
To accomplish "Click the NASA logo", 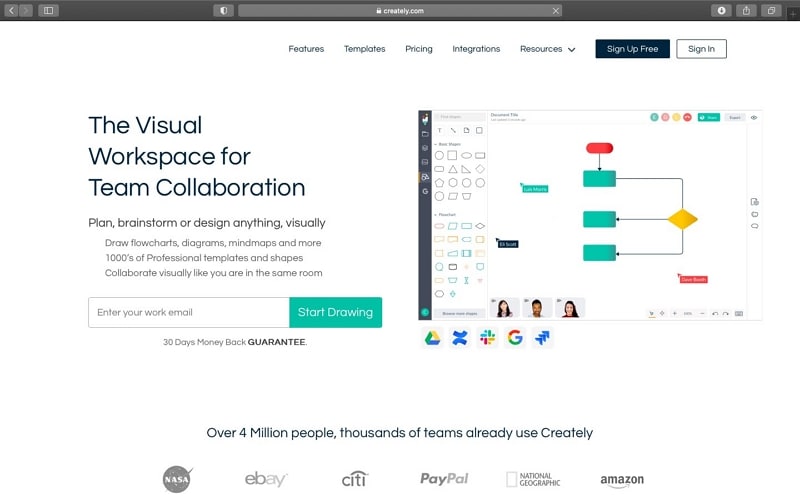I will coord(177,479).
